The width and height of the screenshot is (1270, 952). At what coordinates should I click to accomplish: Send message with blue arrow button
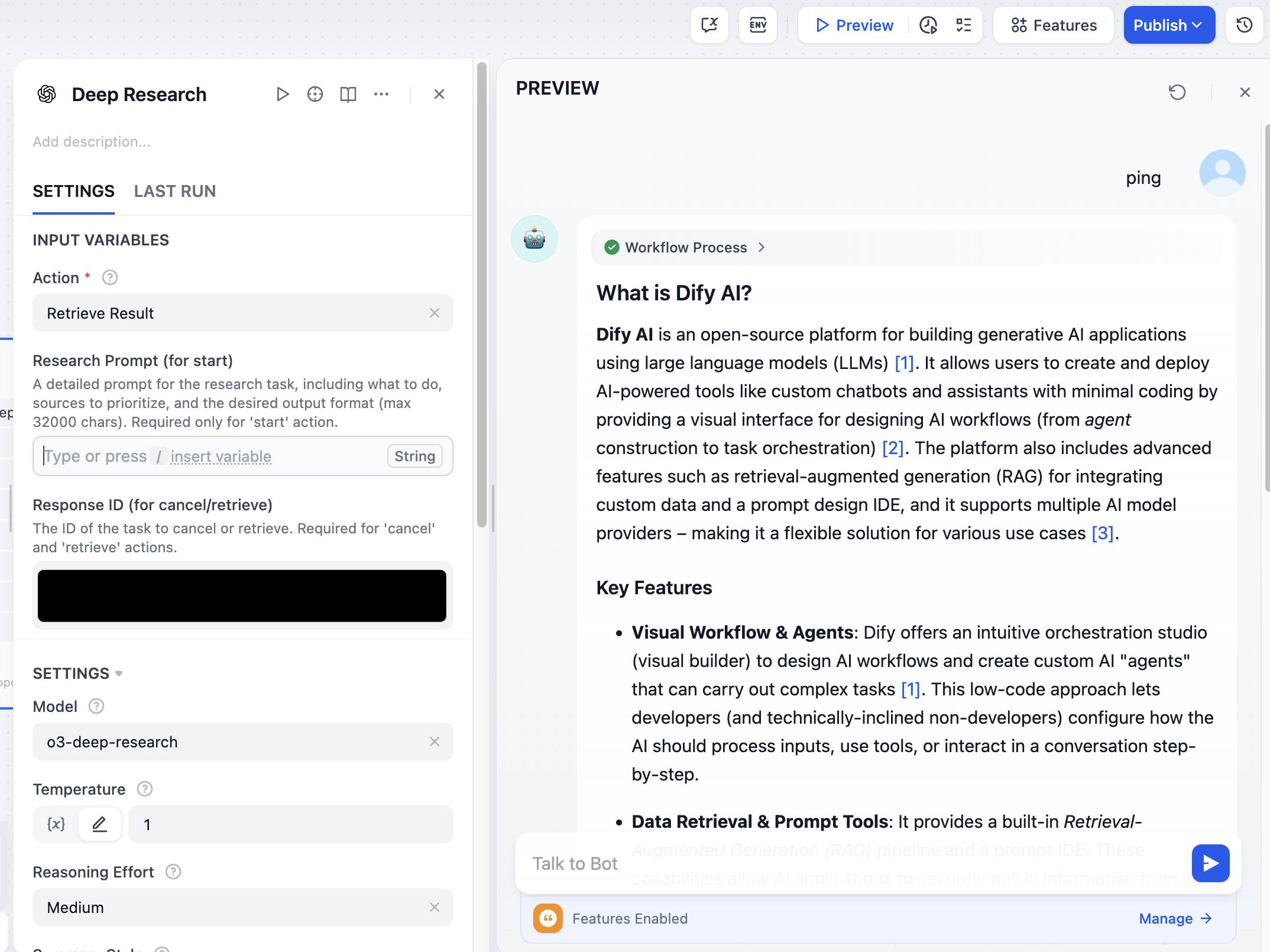click(1210, 863)
